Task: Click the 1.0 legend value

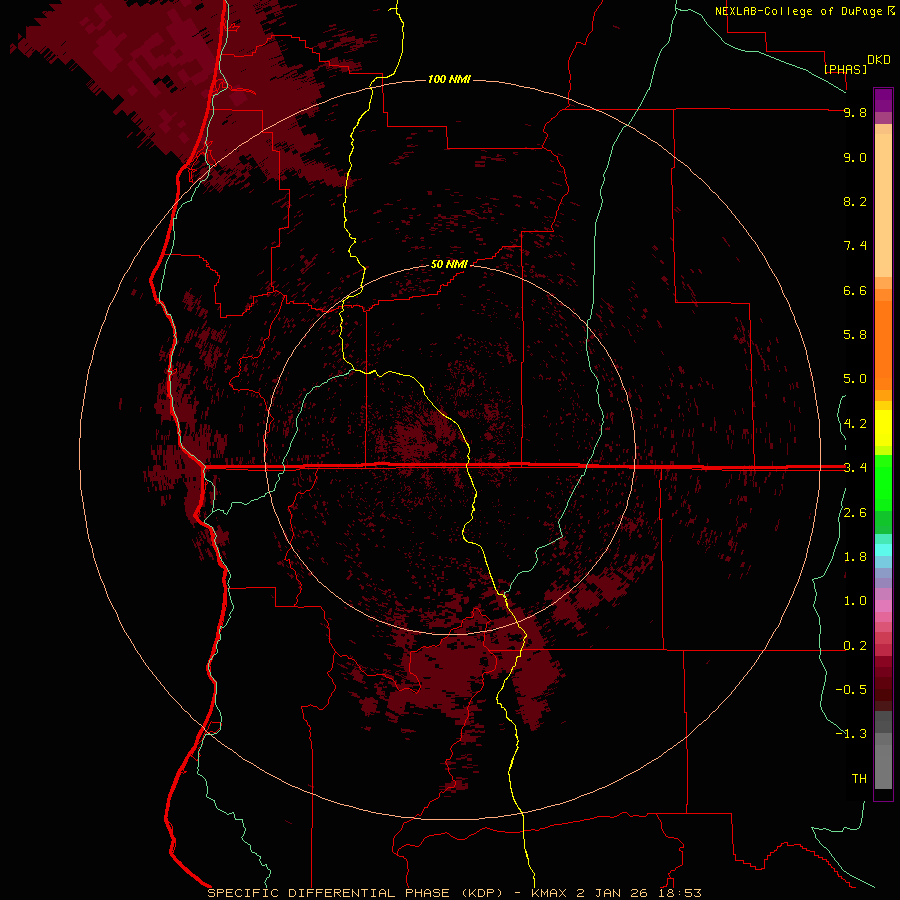Action: (x=855, y=601)
